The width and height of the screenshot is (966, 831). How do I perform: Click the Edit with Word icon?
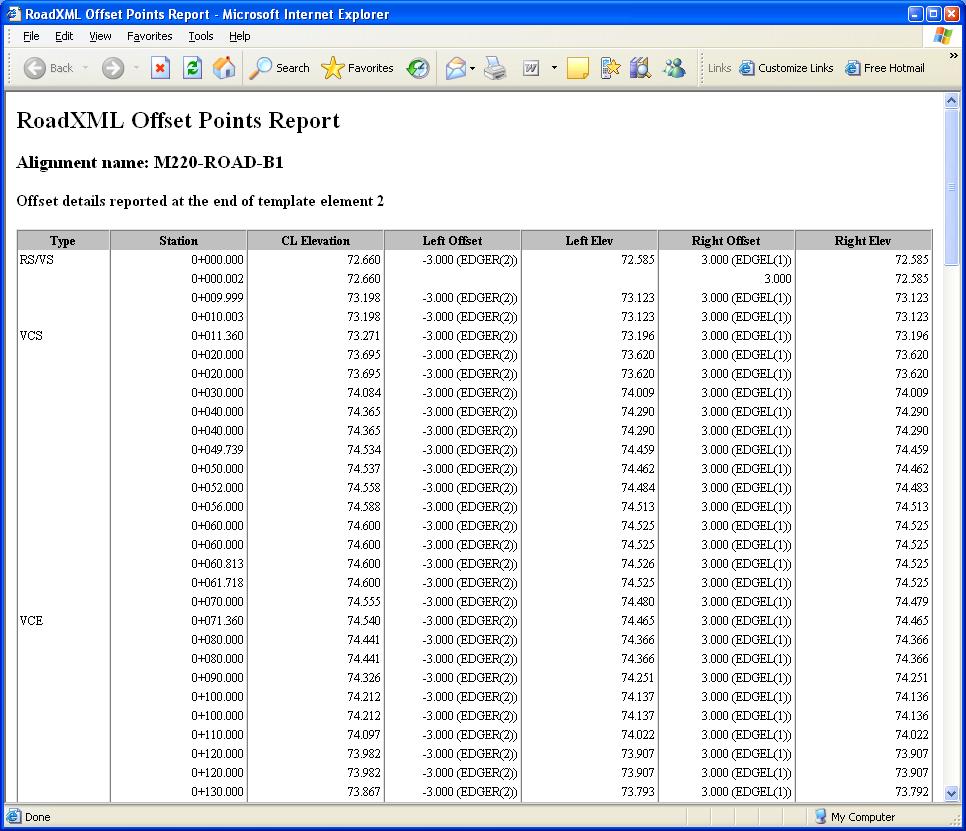pyautogui.click(x=531, y=68)
